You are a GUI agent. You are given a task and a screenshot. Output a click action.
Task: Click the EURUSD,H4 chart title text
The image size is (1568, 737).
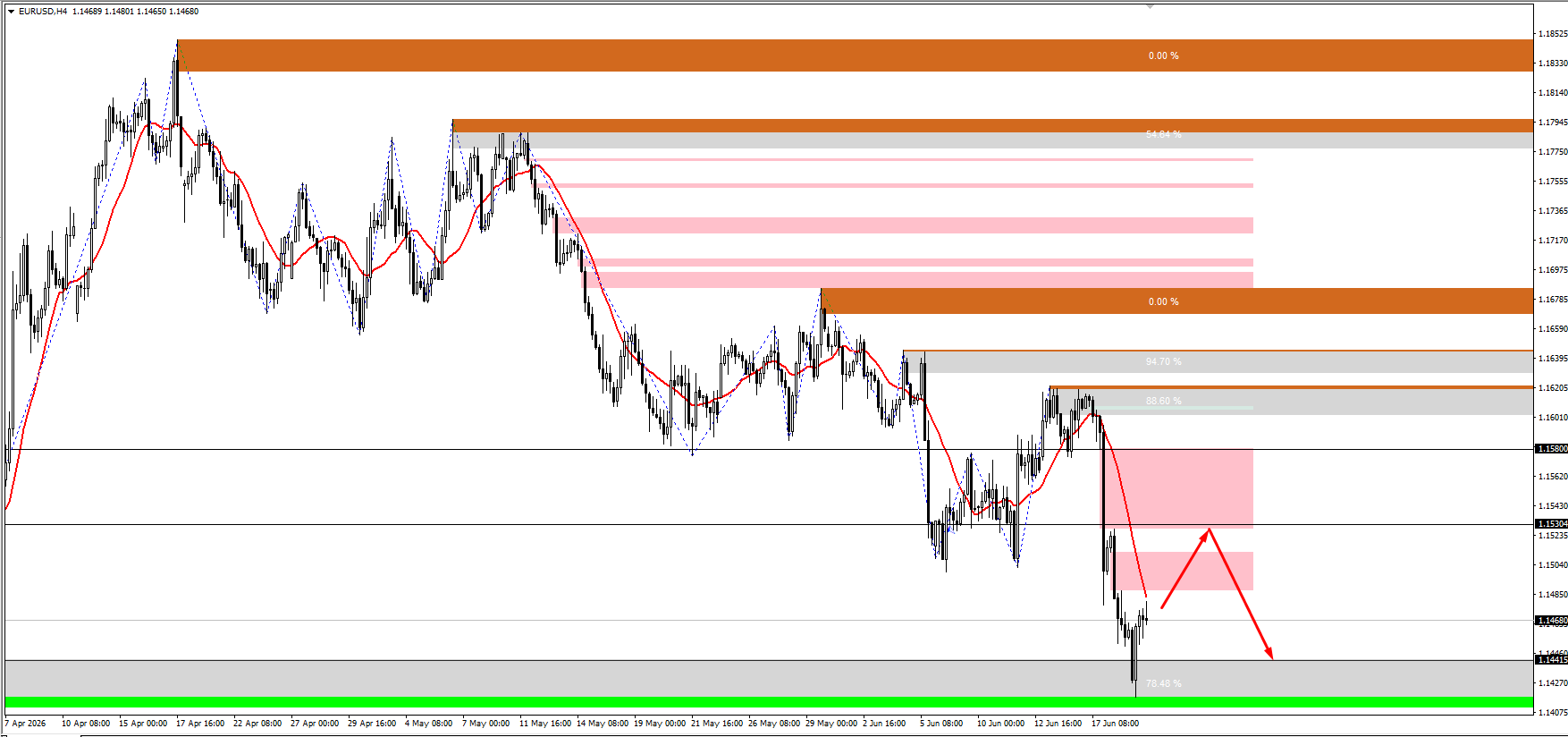point(43,12)
